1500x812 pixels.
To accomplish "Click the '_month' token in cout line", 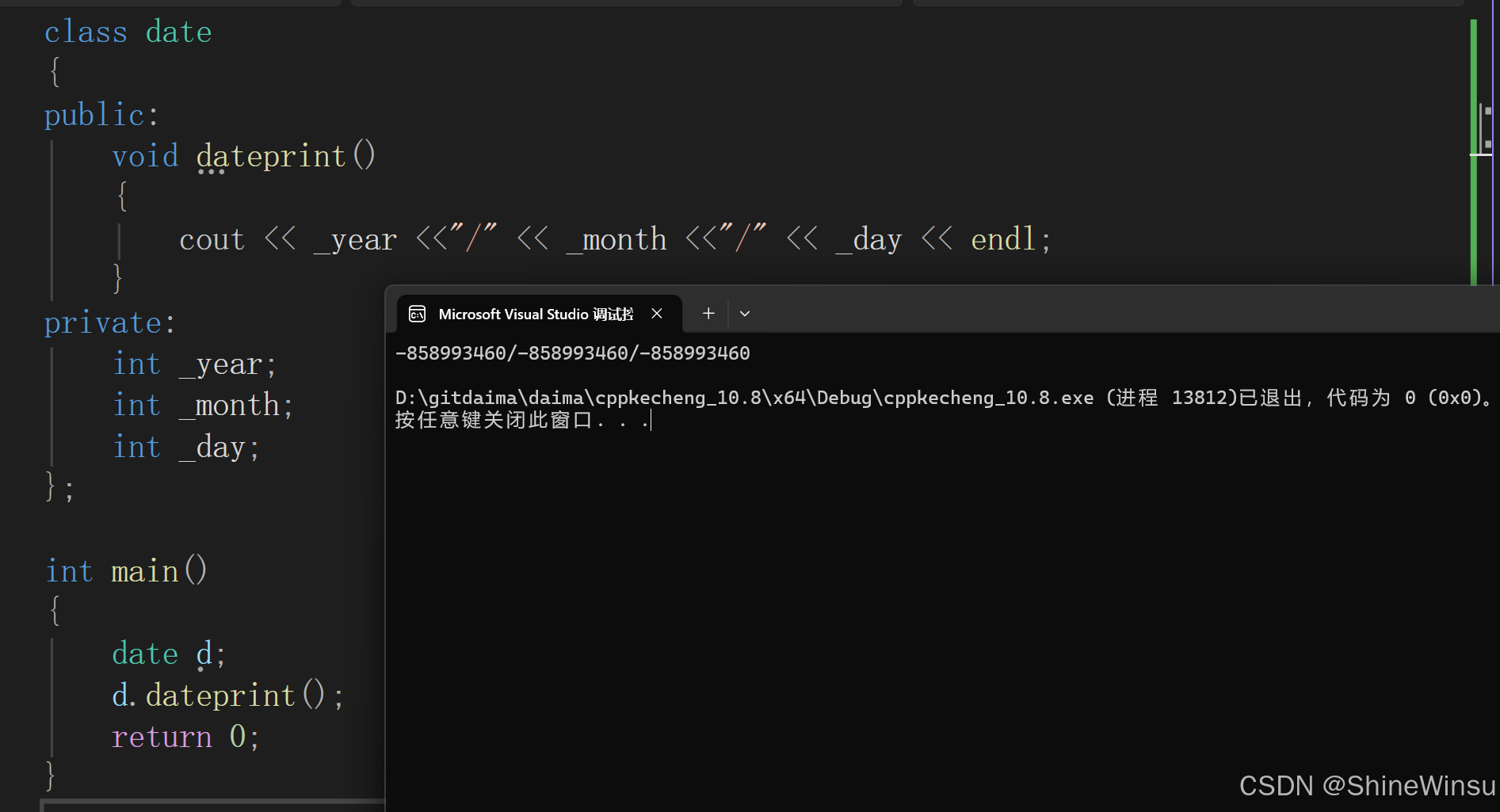I will click(616, 239).
